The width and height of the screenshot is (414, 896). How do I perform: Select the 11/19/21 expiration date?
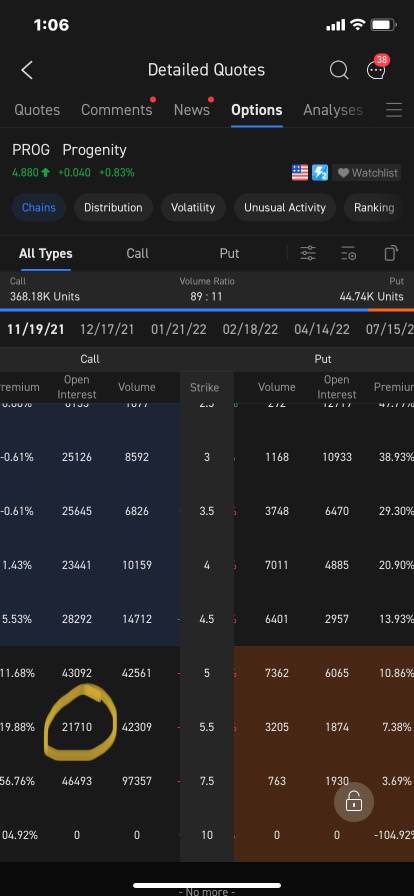[36, 329]
